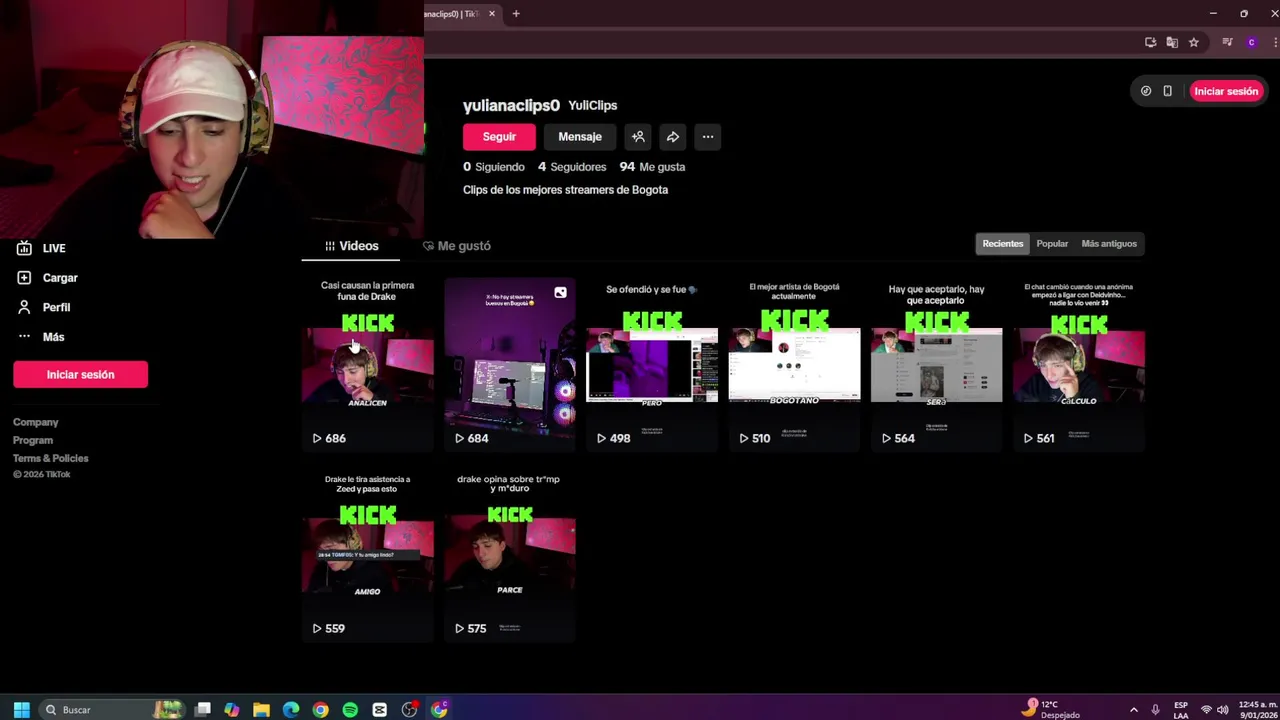The image size is (1280, 720).
Task: Open Google Chrome from the taskbar
Action: pyautogui.click(x=320, y=709)
